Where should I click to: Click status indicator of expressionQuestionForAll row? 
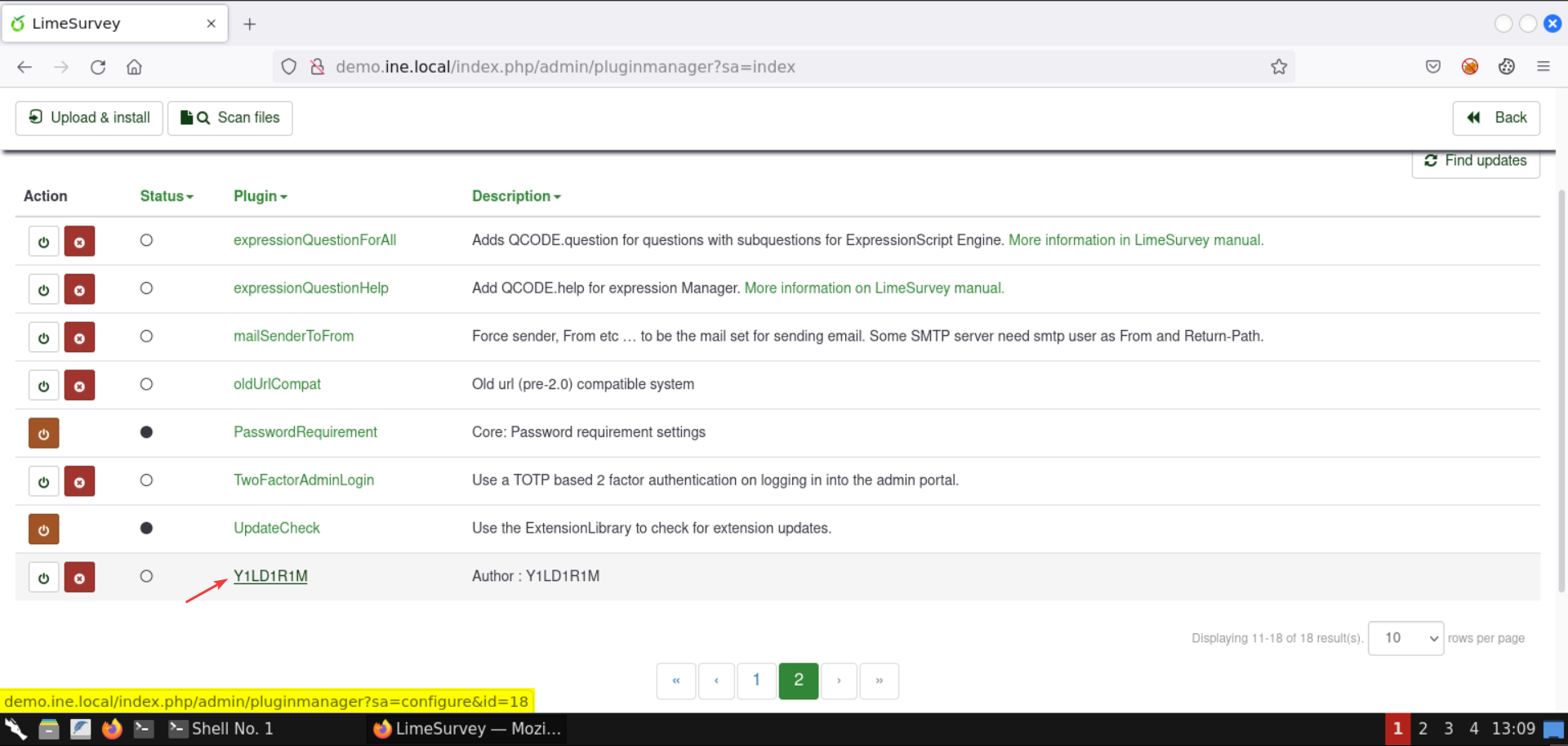(146, 240)
